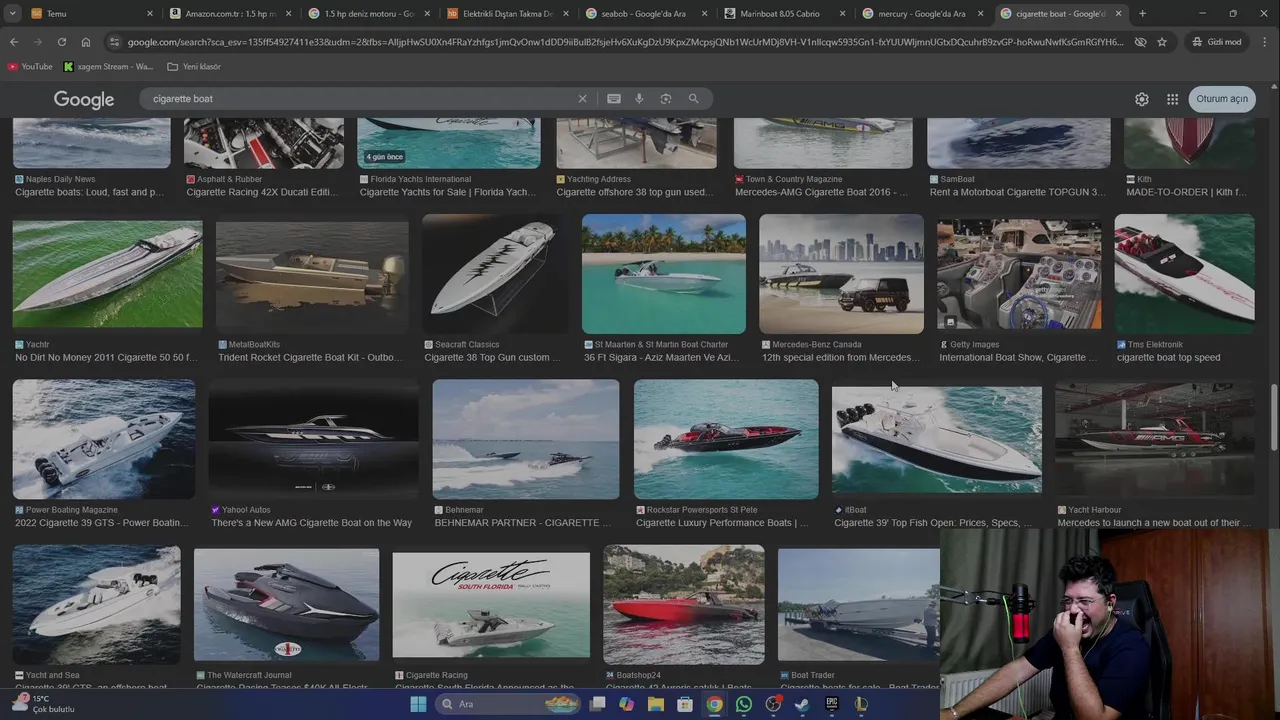Open Google quick settings gear
The image size is (1280, 720).
(x=1142, y=99)
